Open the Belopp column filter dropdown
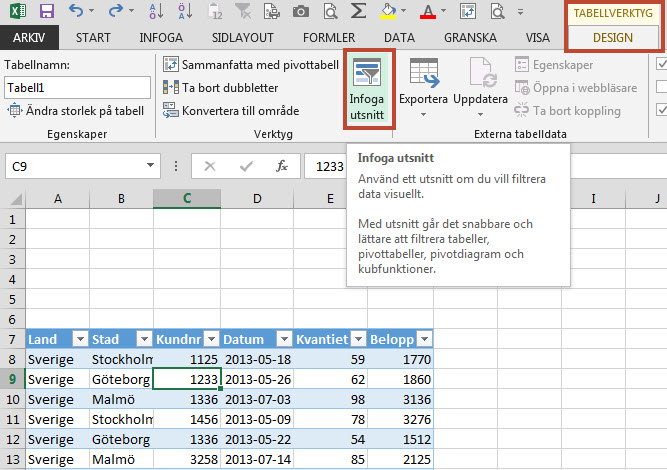The image size is (667, 470). coord(424,339)
